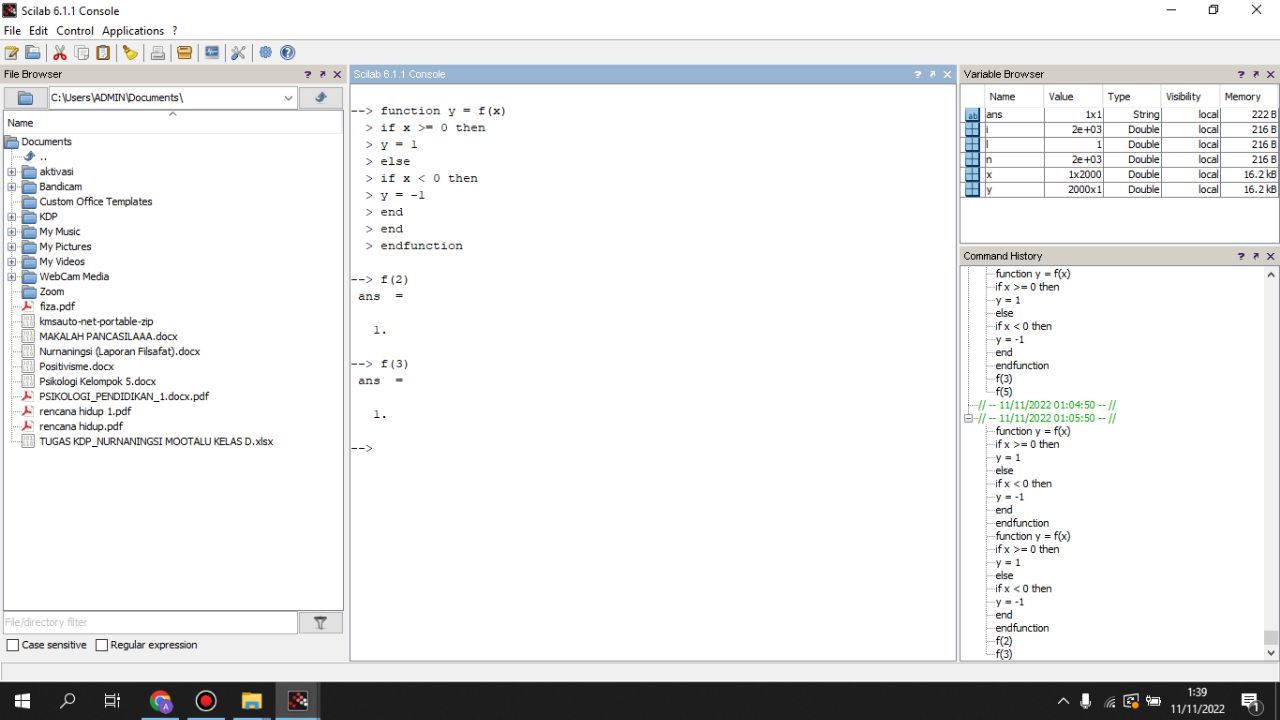The height and width of the screenshot is (720, 1280).
Task: Select Custom Office Templates folder
Action: tap(96, 202)
